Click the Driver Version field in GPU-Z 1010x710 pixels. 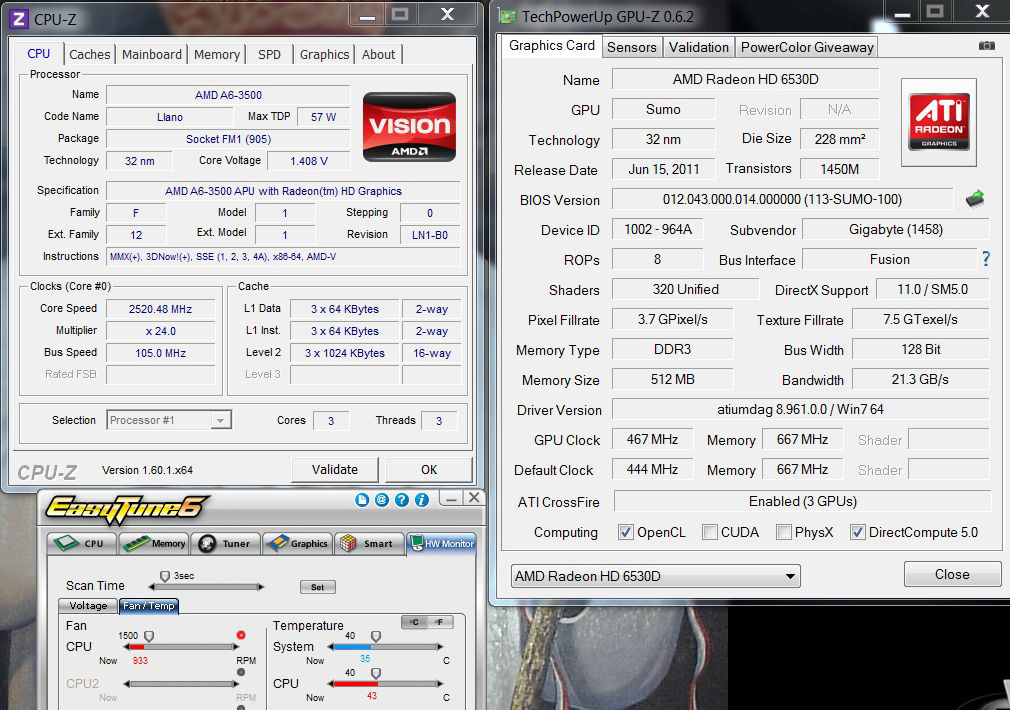[801, 409]
